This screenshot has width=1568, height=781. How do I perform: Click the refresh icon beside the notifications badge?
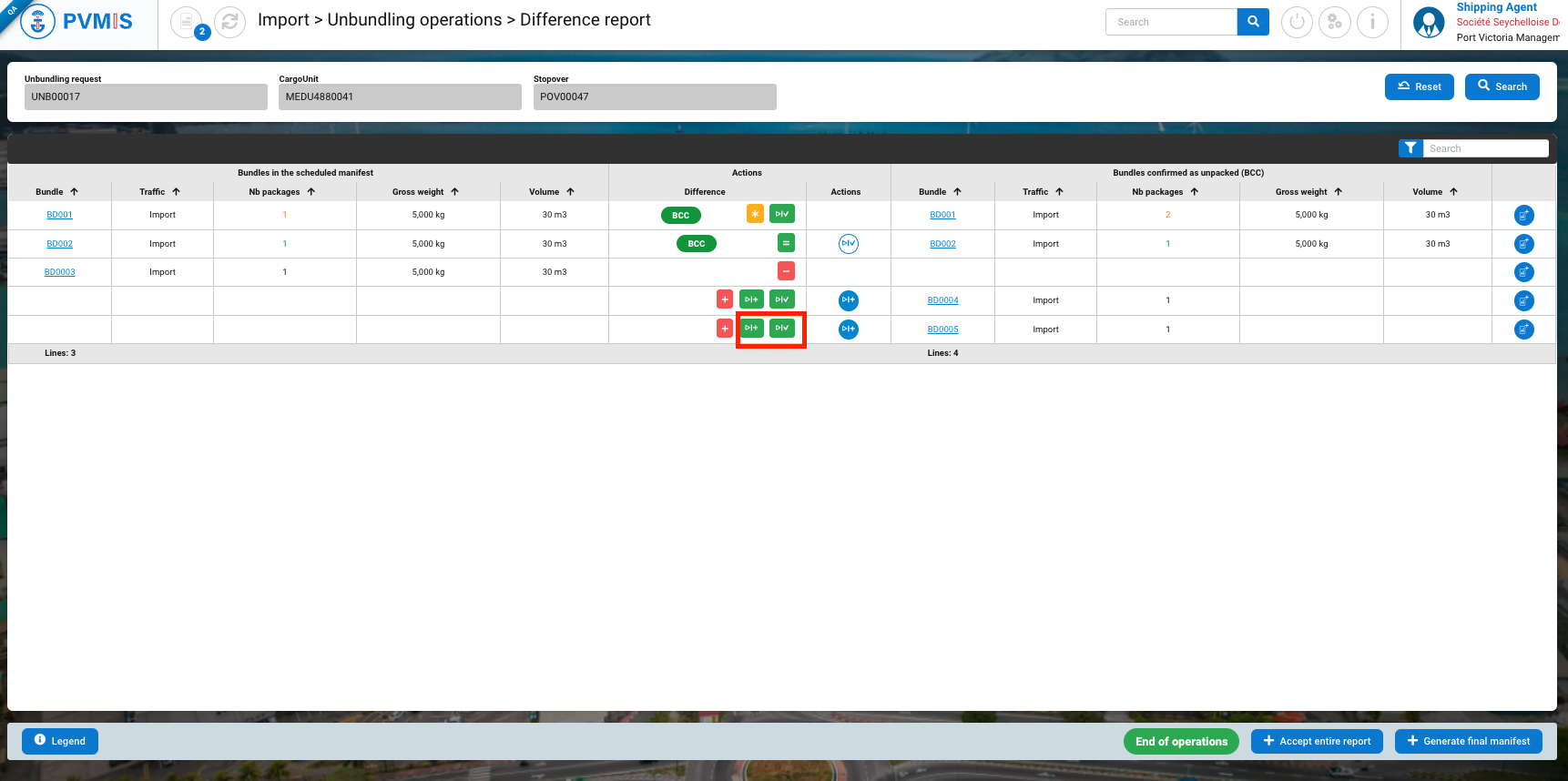(230, 22)
